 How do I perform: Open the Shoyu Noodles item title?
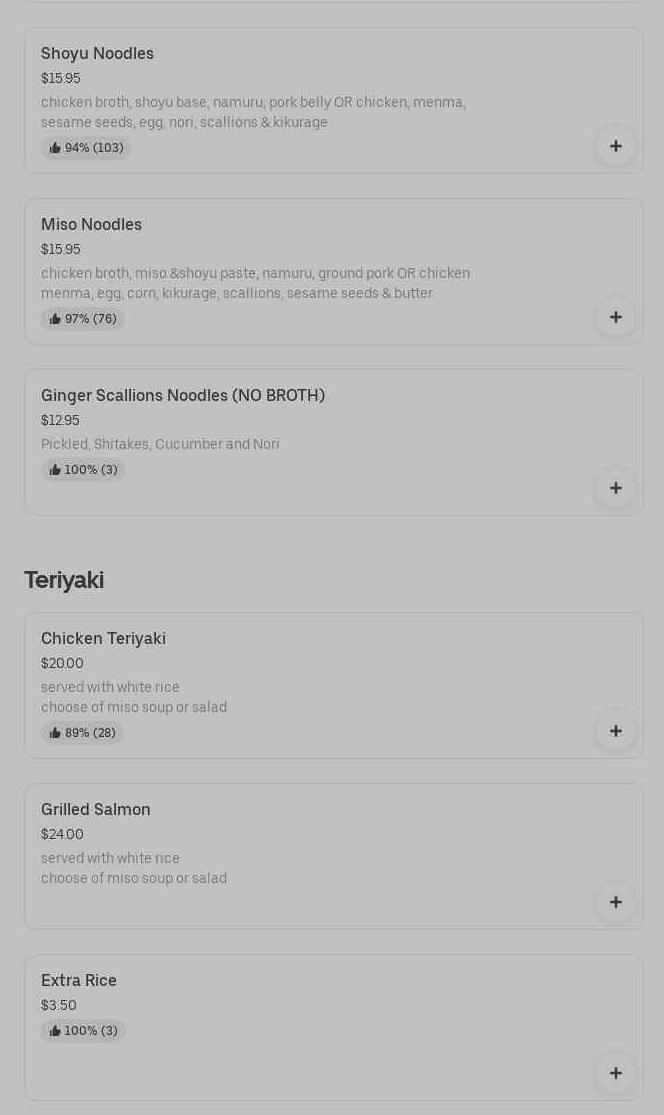(x=97, y=53)
